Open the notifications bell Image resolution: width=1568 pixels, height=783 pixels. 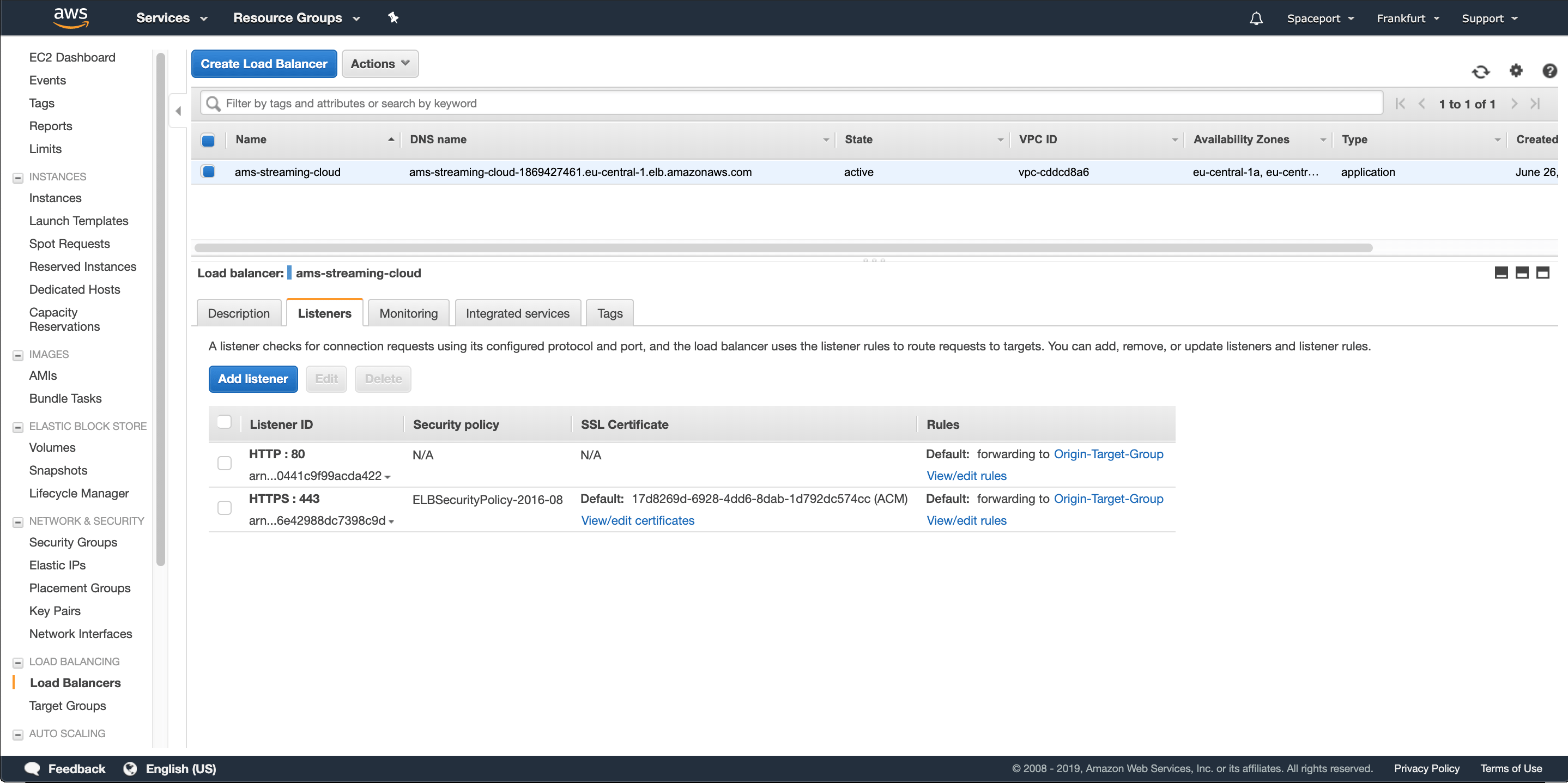coord(1256,18)
